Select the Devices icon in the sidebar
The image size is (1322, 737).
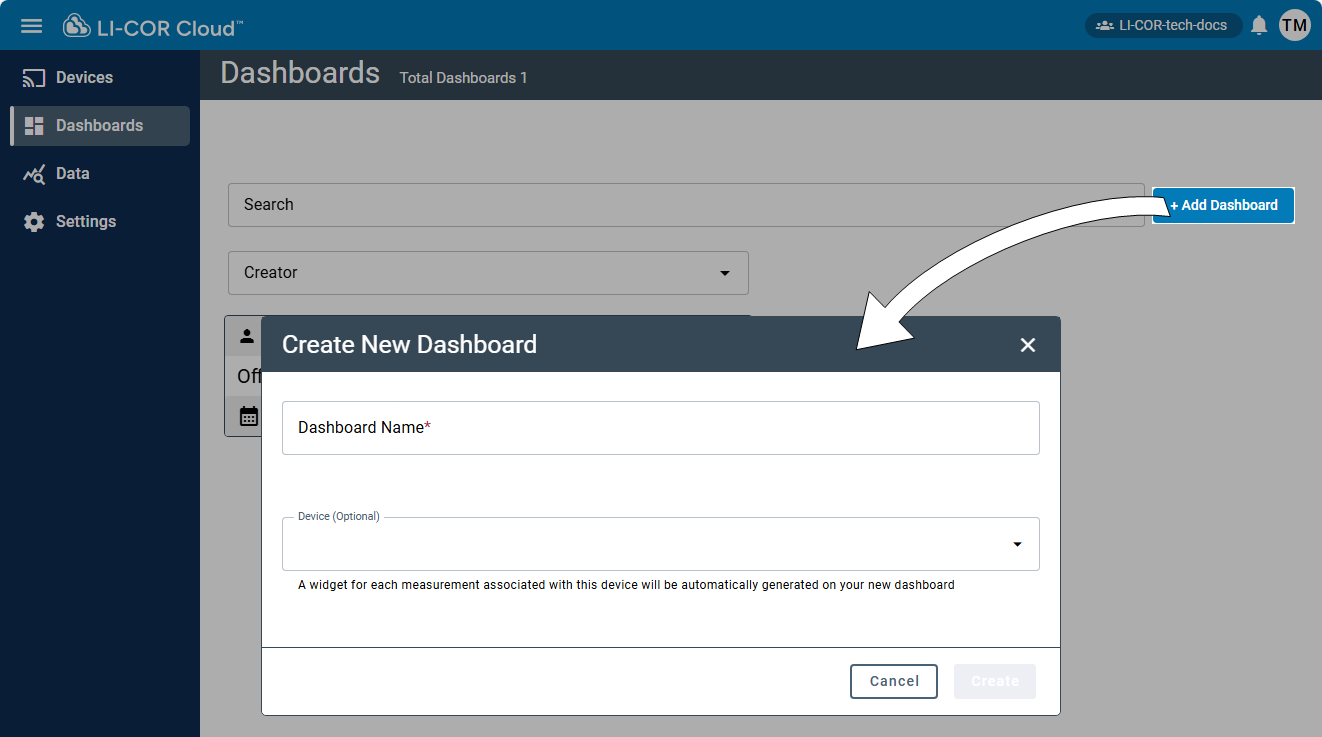point(35,76)
